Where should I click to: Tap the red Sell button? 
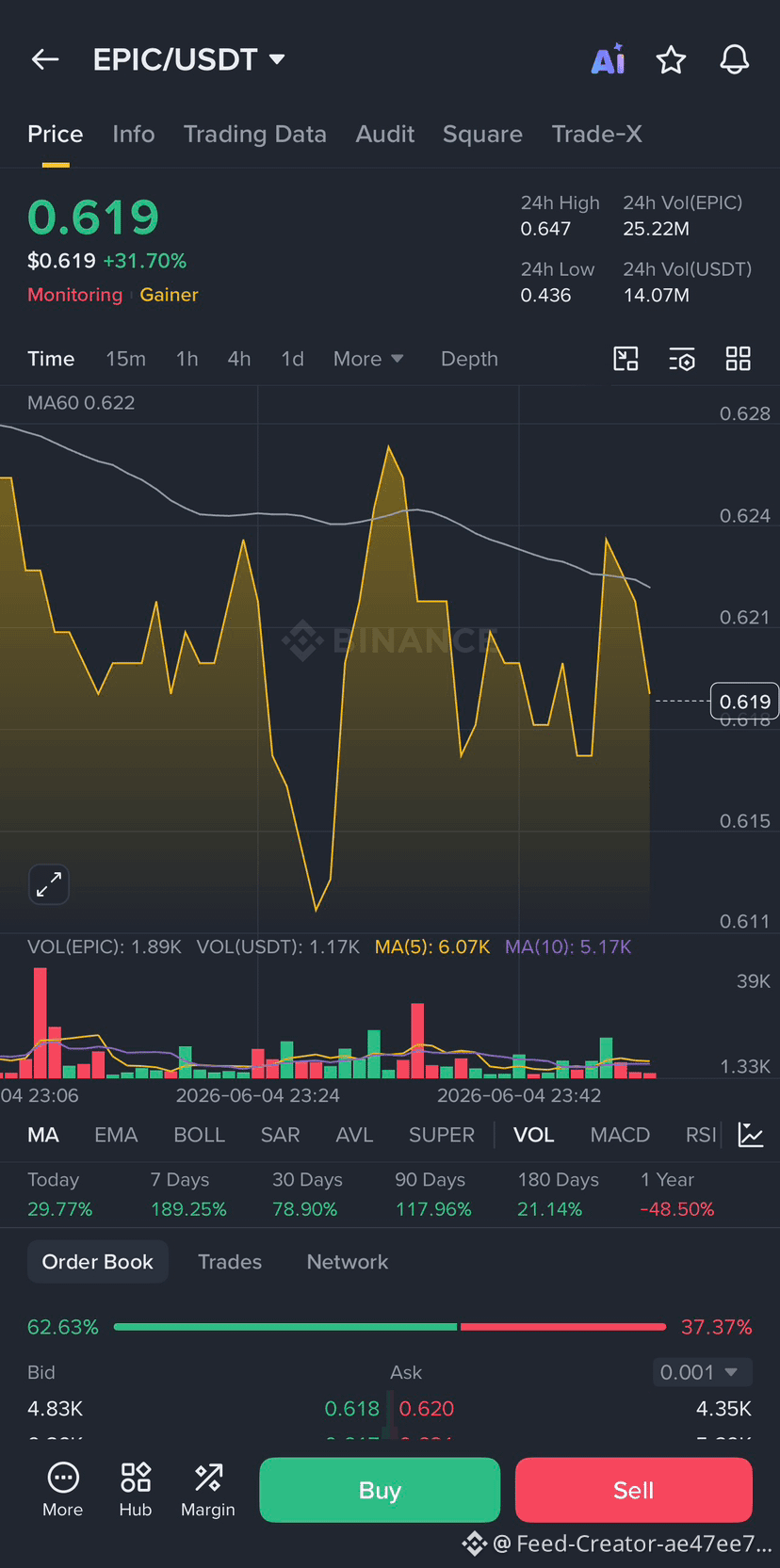pyautogui.click(x=634, y=1490)
